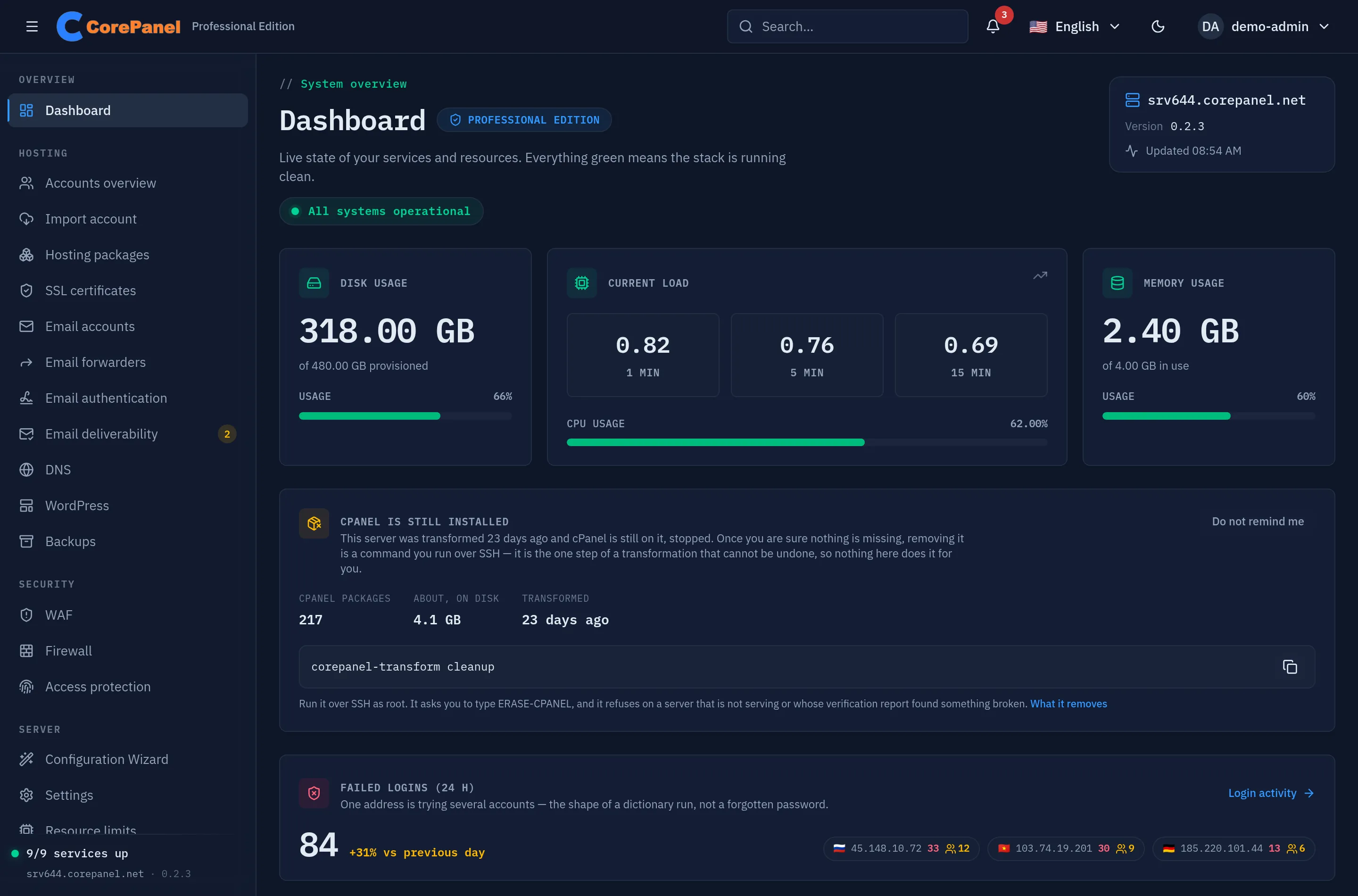The height and width of the screenshot is (896, 1358).
Task: Click the Backups archive icon
Action: pyautogui.click(x=26, y=541)
